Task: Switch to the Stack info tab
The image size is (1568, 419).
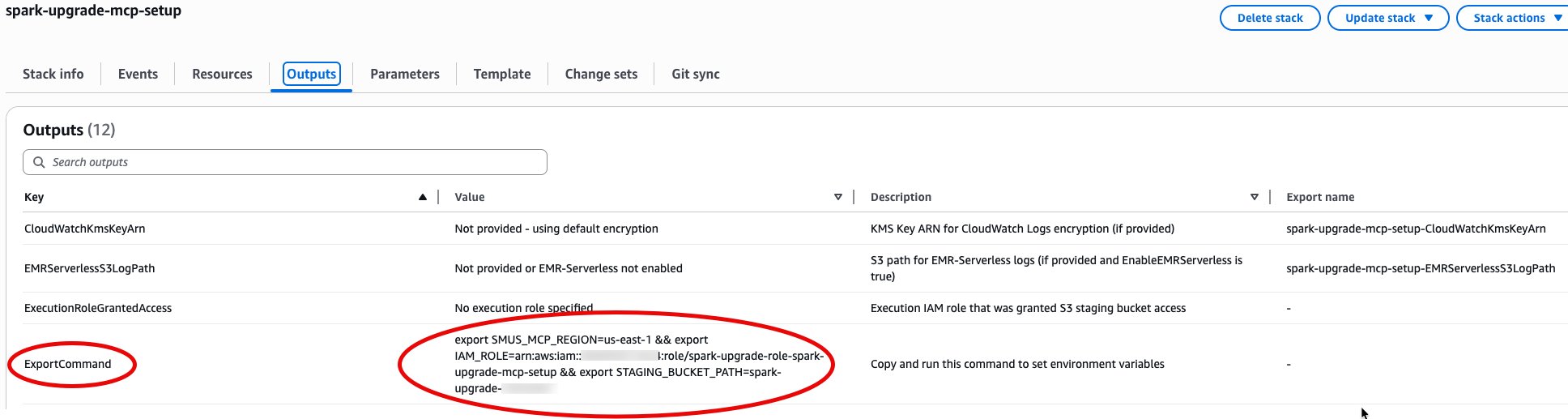Action: click(53, 74)
